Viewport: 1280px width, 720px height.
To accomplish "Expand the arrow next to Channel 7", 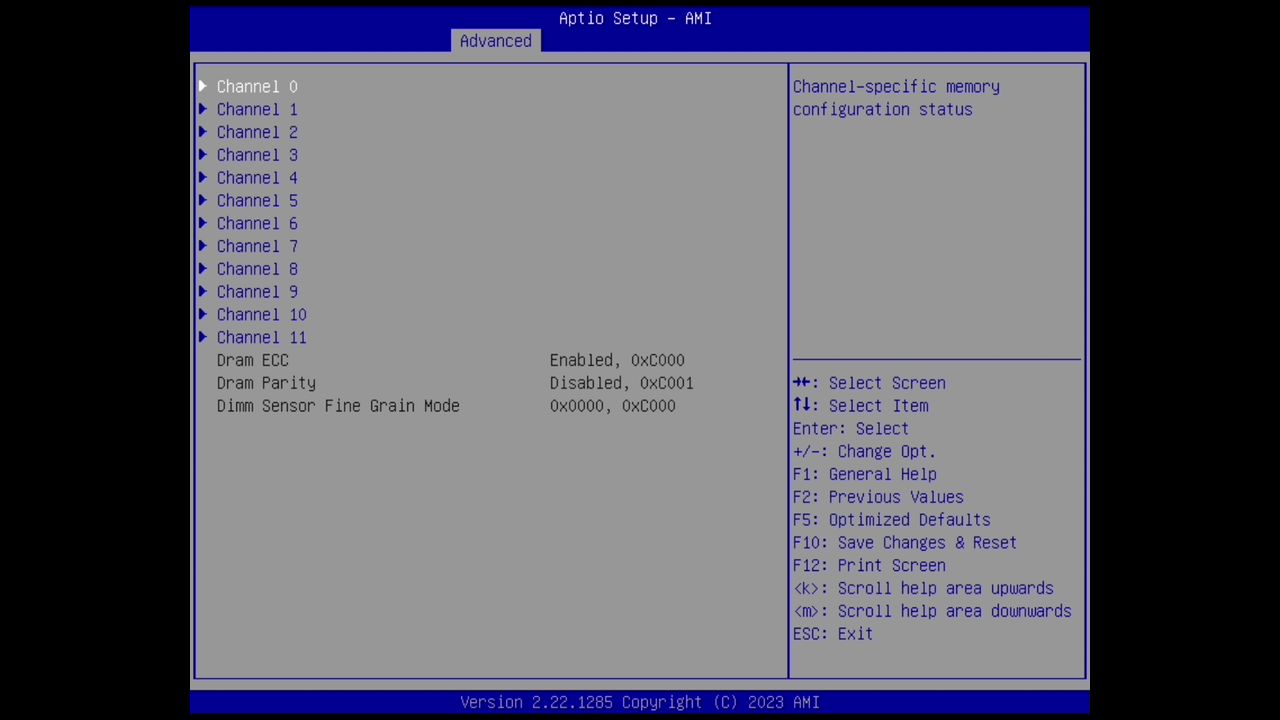I will 203,246.
